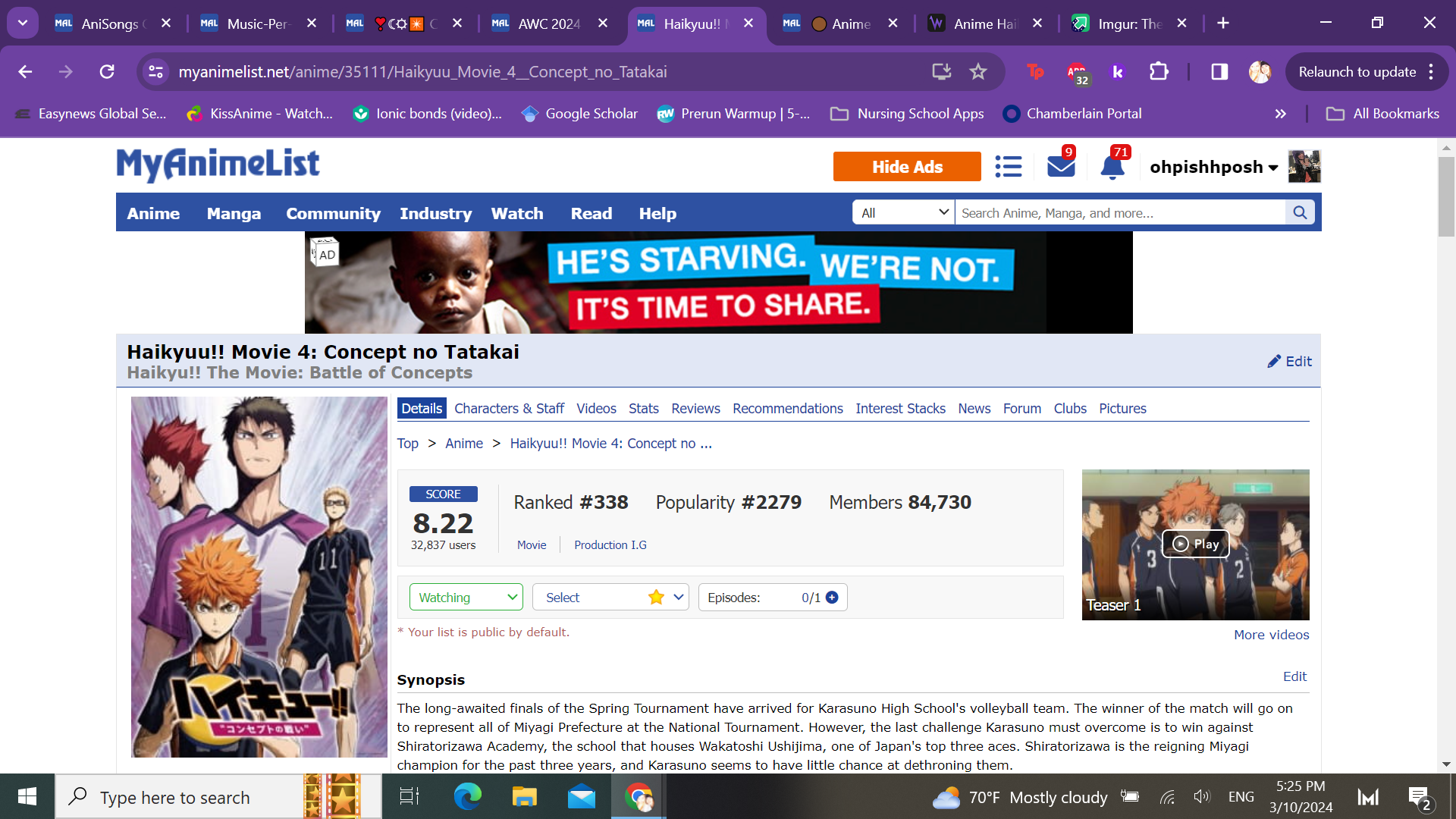Open the MyAnimeList list menu icon
The image size is (1456, 819).
coord(1008,166)
